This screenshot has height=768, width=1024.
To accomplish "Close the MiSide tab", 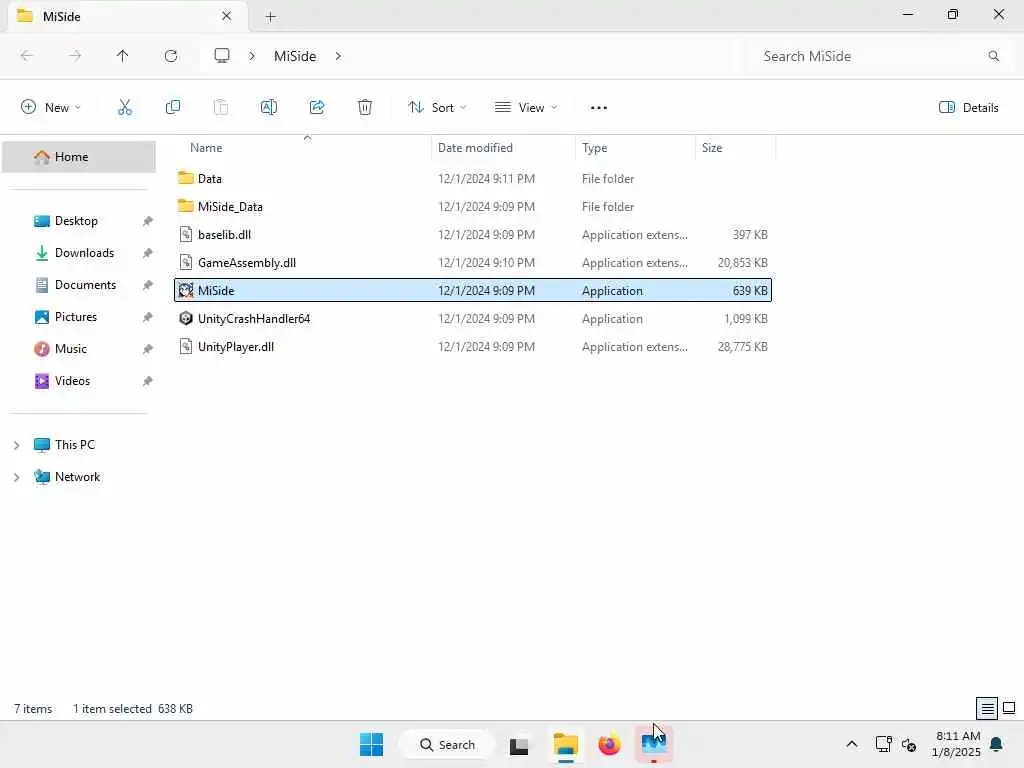I will tap(226, 16).
